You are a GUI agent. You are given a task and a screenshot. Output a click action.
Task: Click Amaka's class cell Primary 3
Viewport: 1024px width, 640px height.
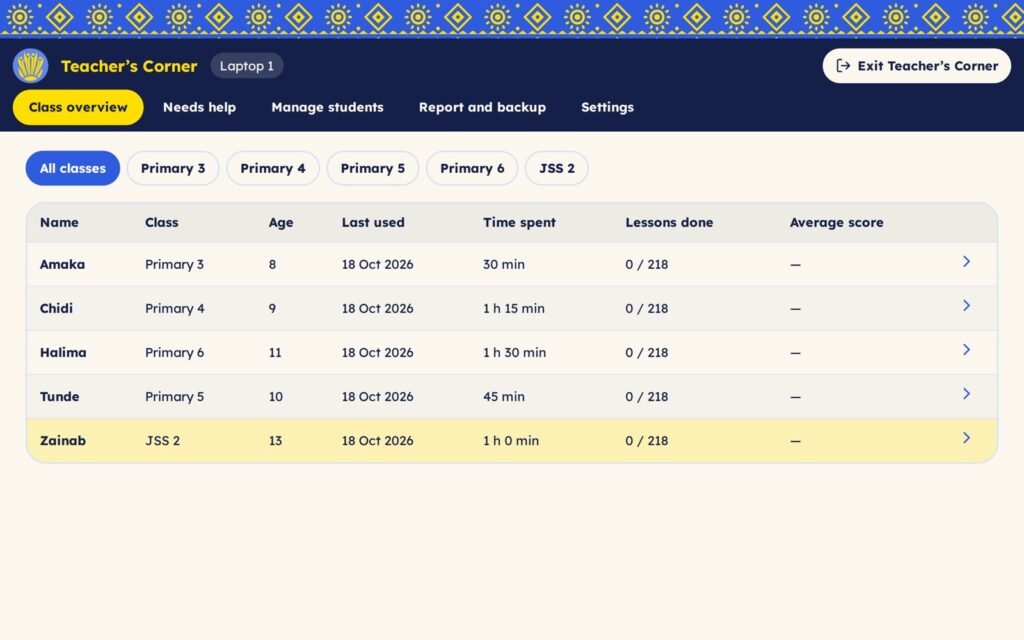pos(174,264)
